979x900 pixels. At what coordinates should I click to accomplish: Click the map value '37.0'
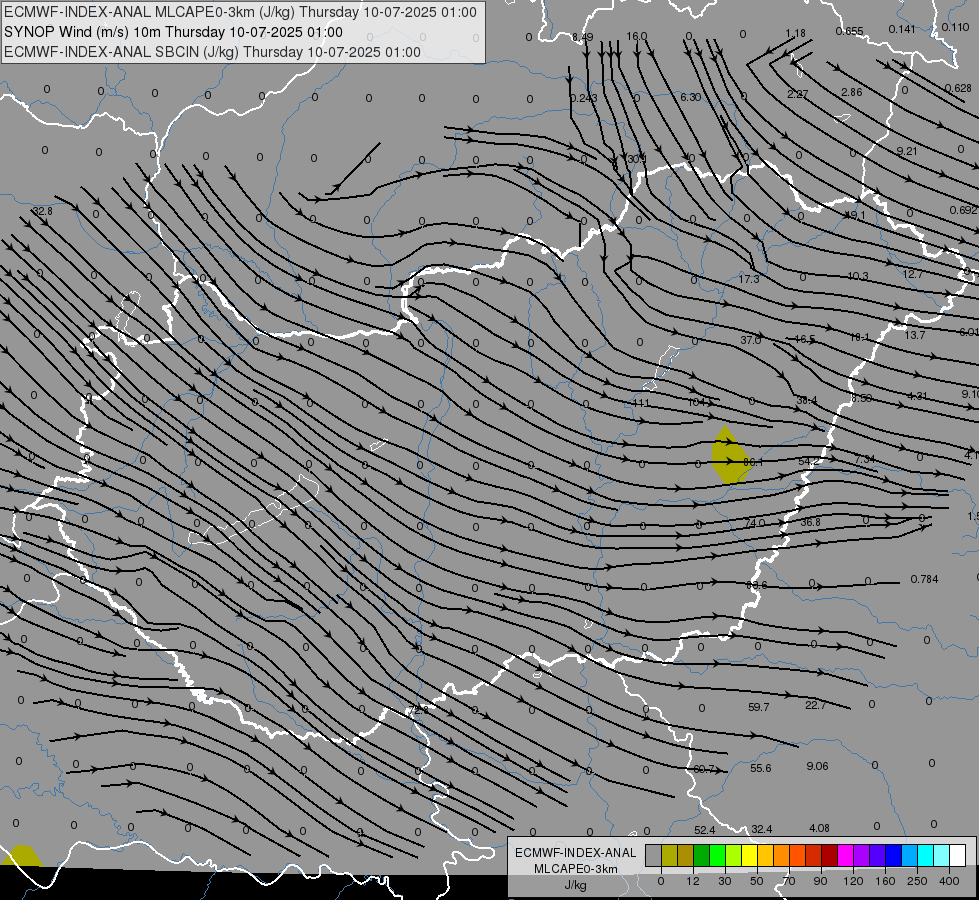750,340
